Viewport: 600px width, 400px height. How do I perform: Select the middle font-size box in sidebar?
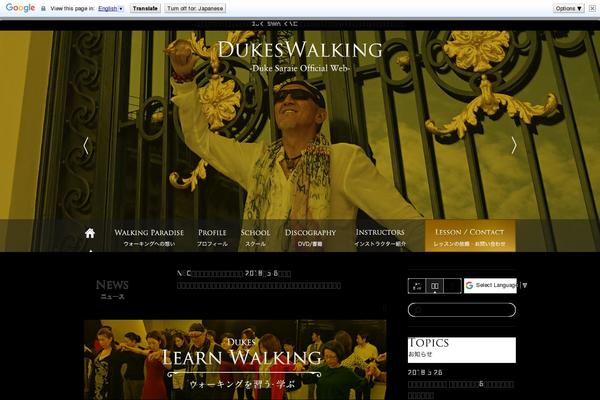[435, 286]
